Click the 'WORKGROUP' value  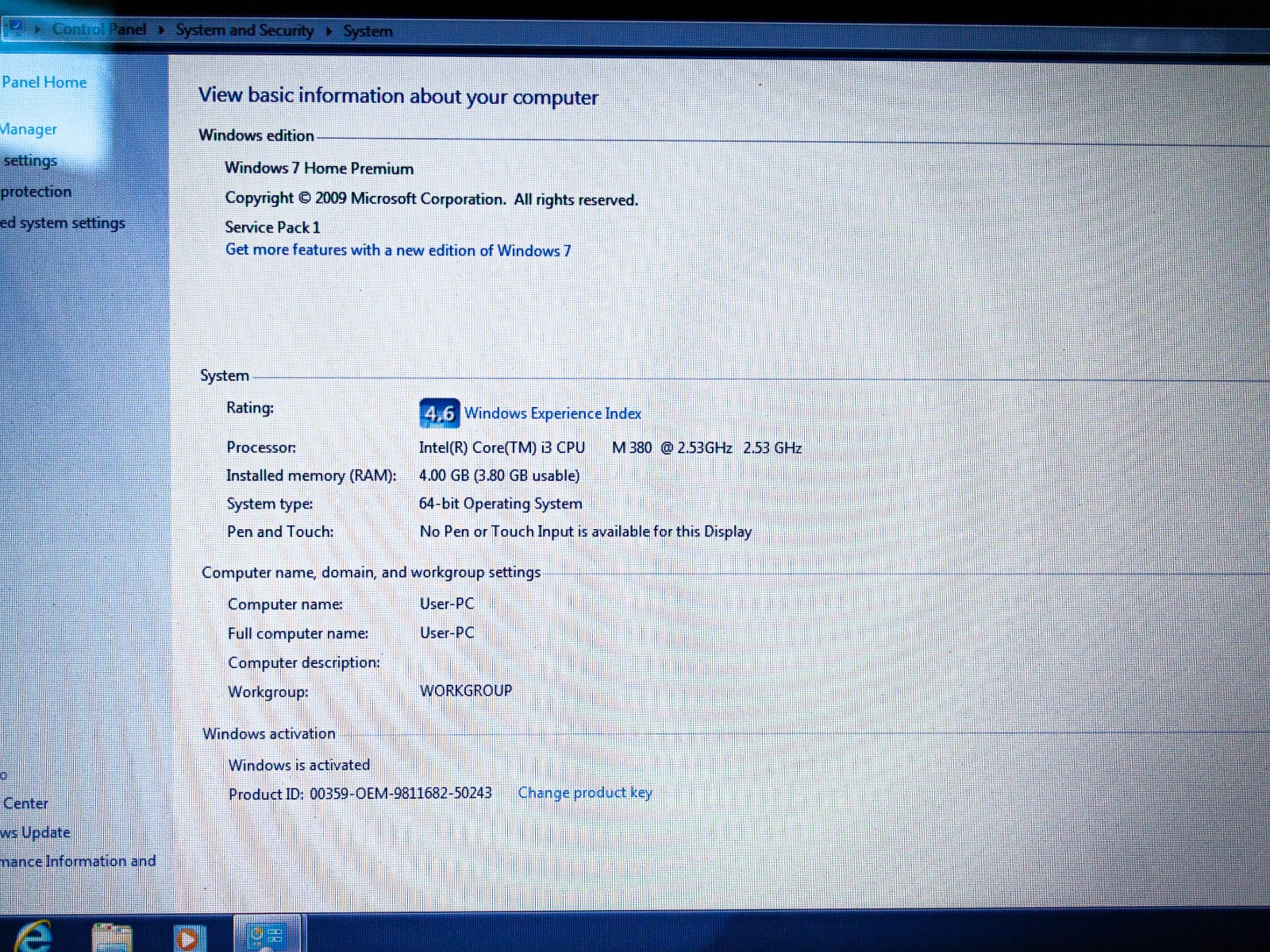coord(466,690)
